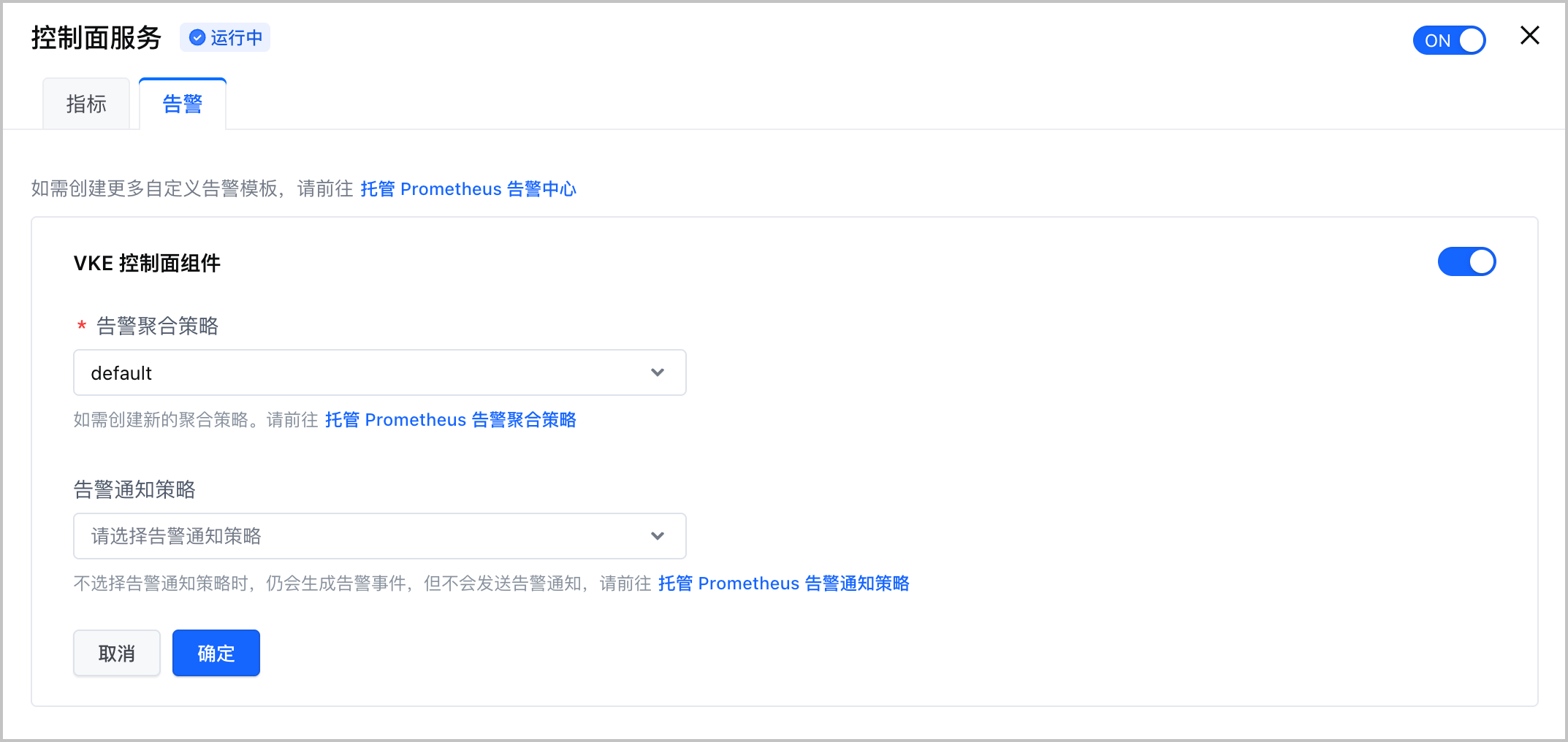Click the 取消 button

(x=117, y=653)
